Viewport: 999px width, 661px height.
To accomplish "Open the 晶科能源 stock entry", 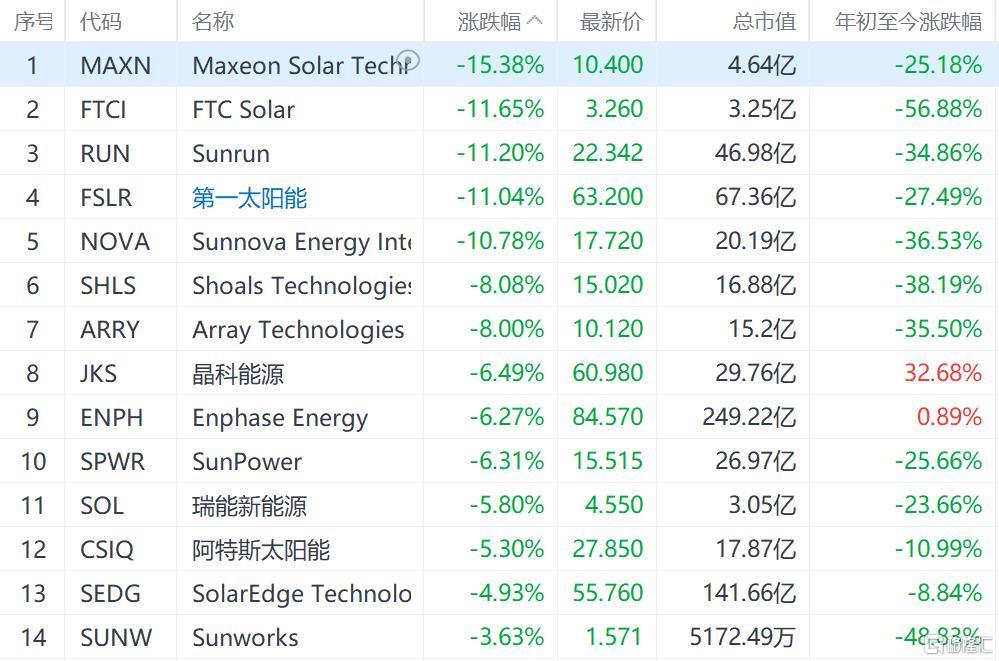I will pyautogui.click(x=238, y=374).
